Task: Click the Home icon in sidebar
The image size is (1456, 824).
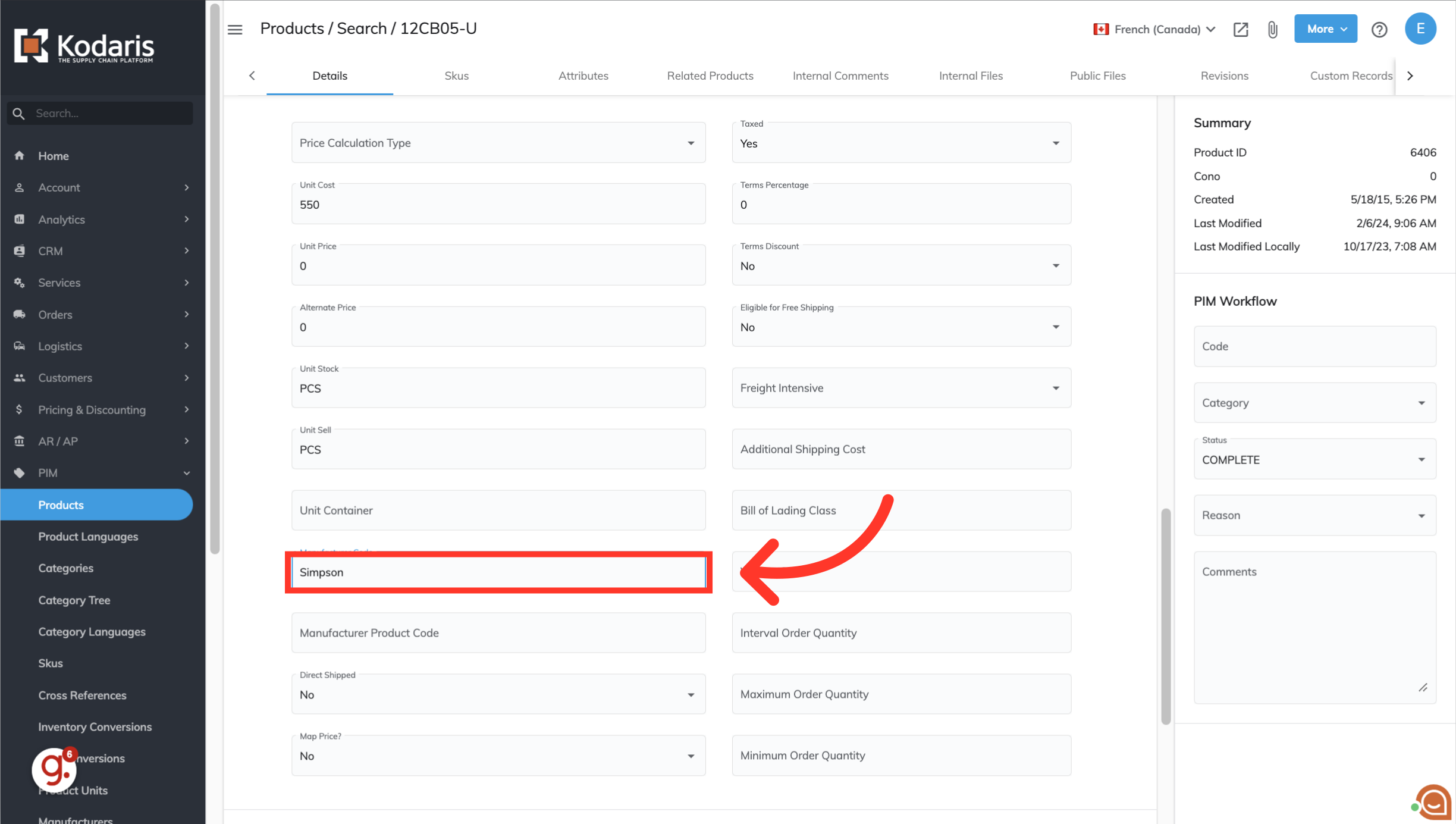Action: click(20, 156)
